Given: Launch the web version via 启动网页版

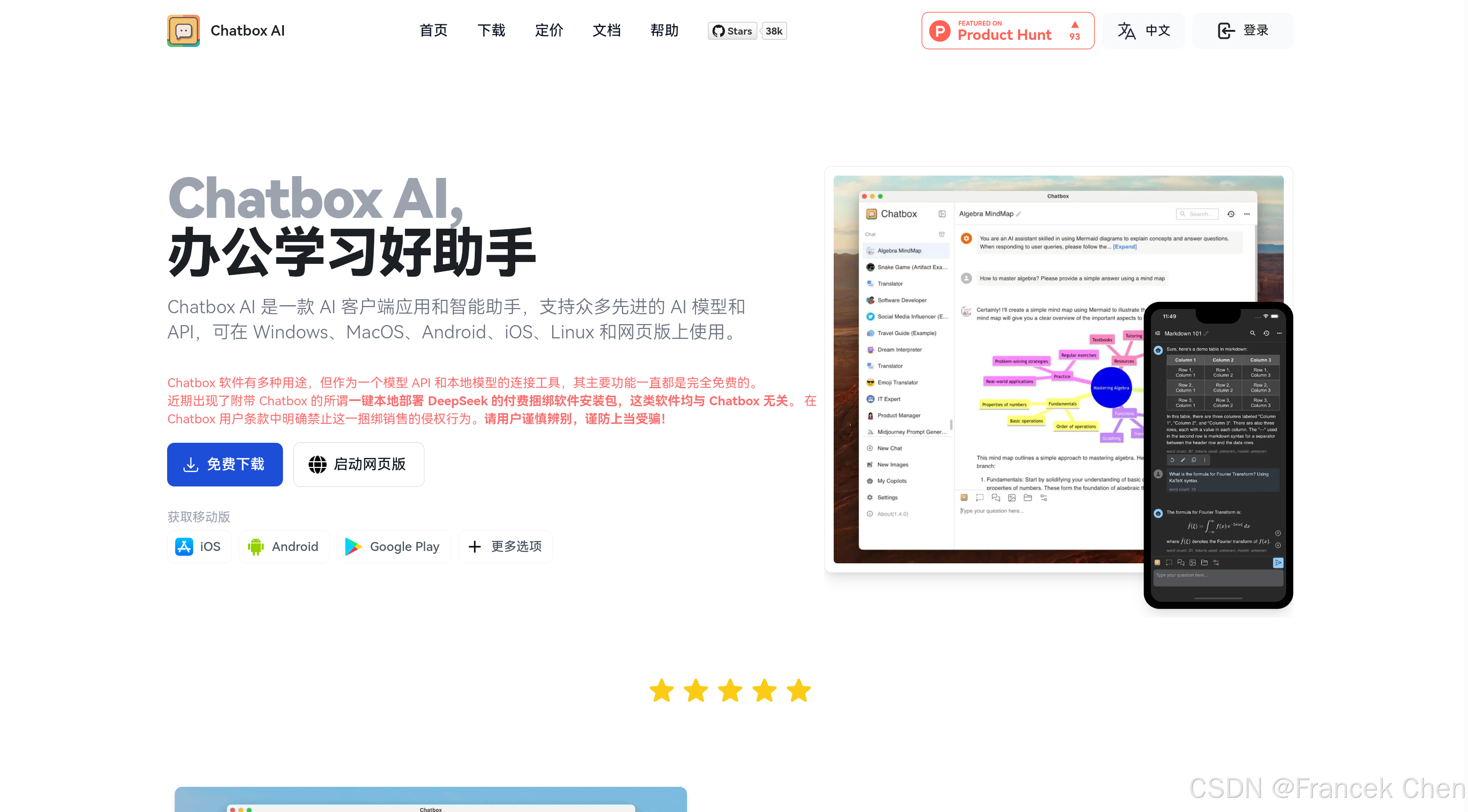Looking at the screenshot, I should coord(358,465).
